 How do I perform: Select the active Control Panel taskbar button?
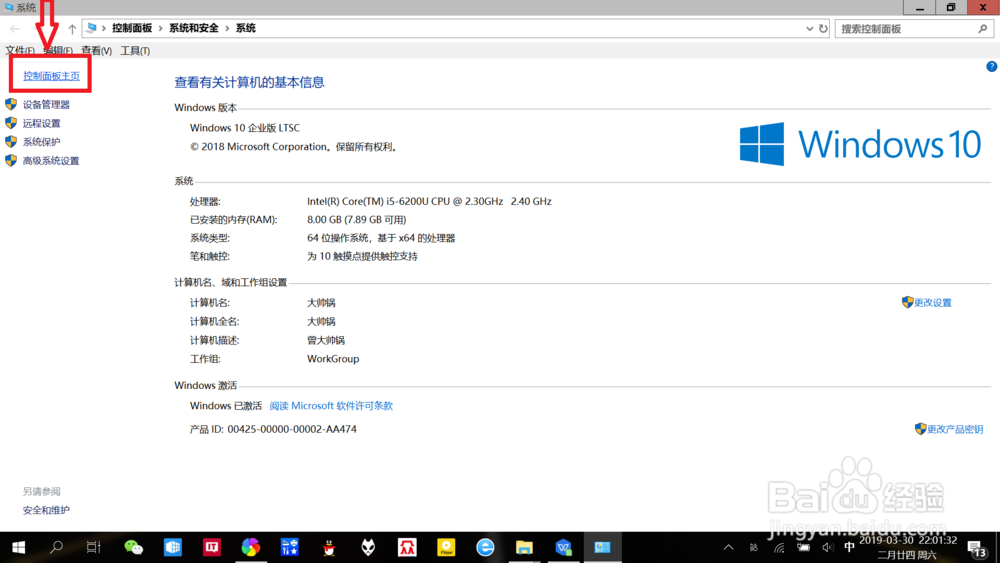click(603, 547)
